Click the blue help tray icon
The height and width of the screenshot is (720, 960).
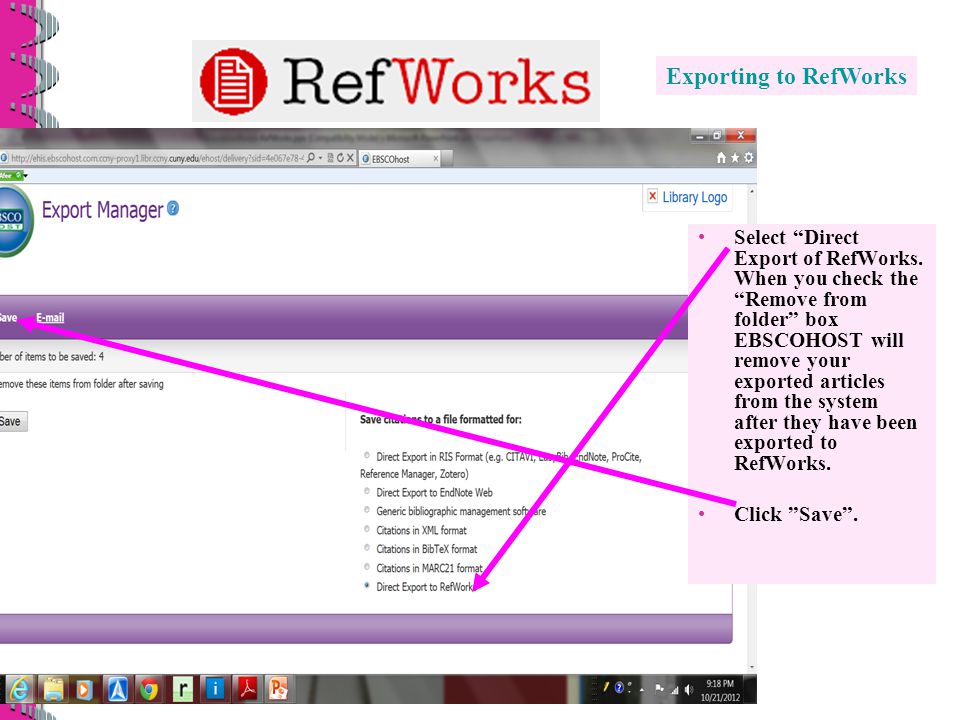(619, 688)
